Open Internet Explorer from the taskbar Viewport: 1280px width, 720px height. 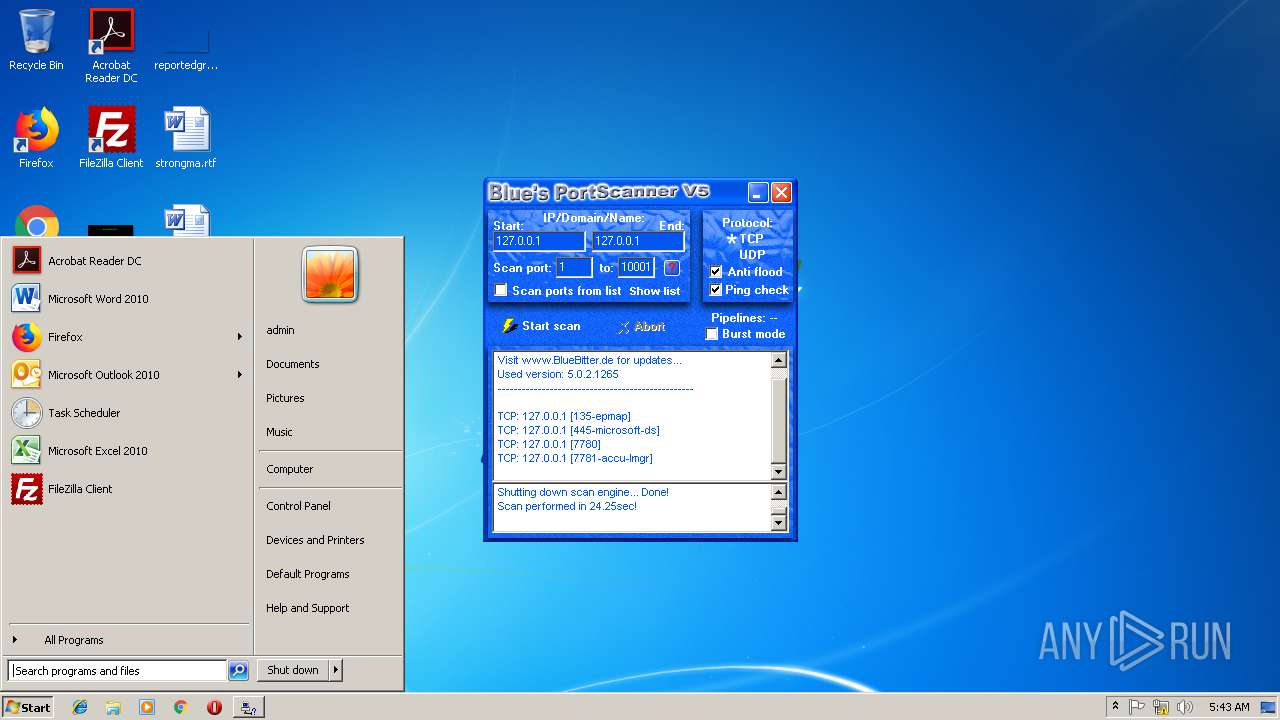[x=80, y=707]
